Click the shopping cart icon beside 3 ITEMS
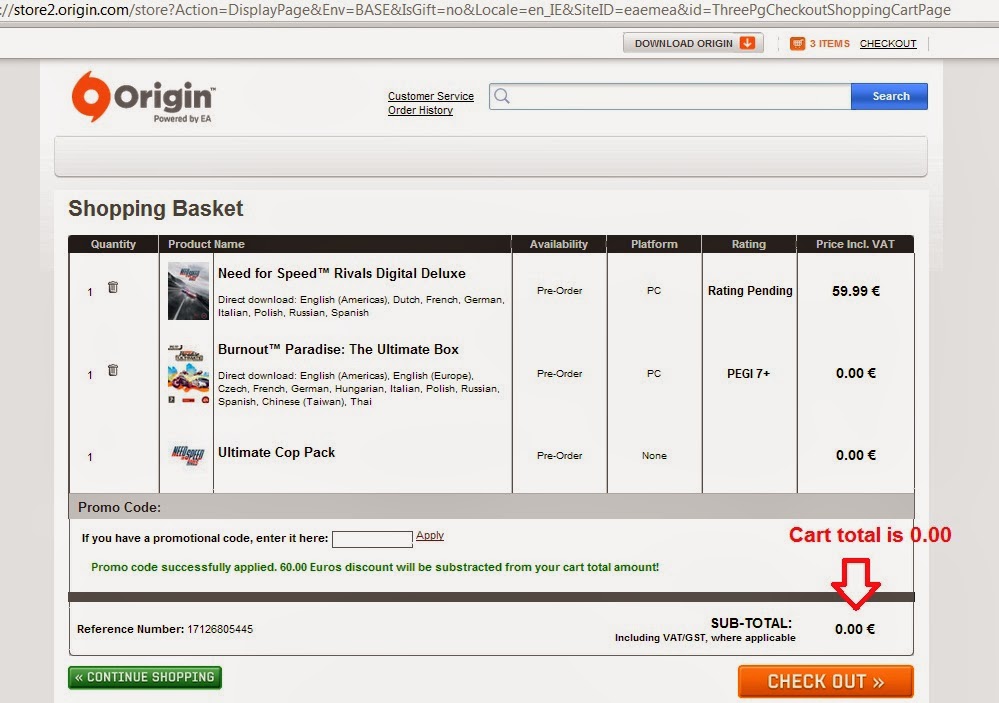Screen dimensions: 999x703 click(797, 43)
